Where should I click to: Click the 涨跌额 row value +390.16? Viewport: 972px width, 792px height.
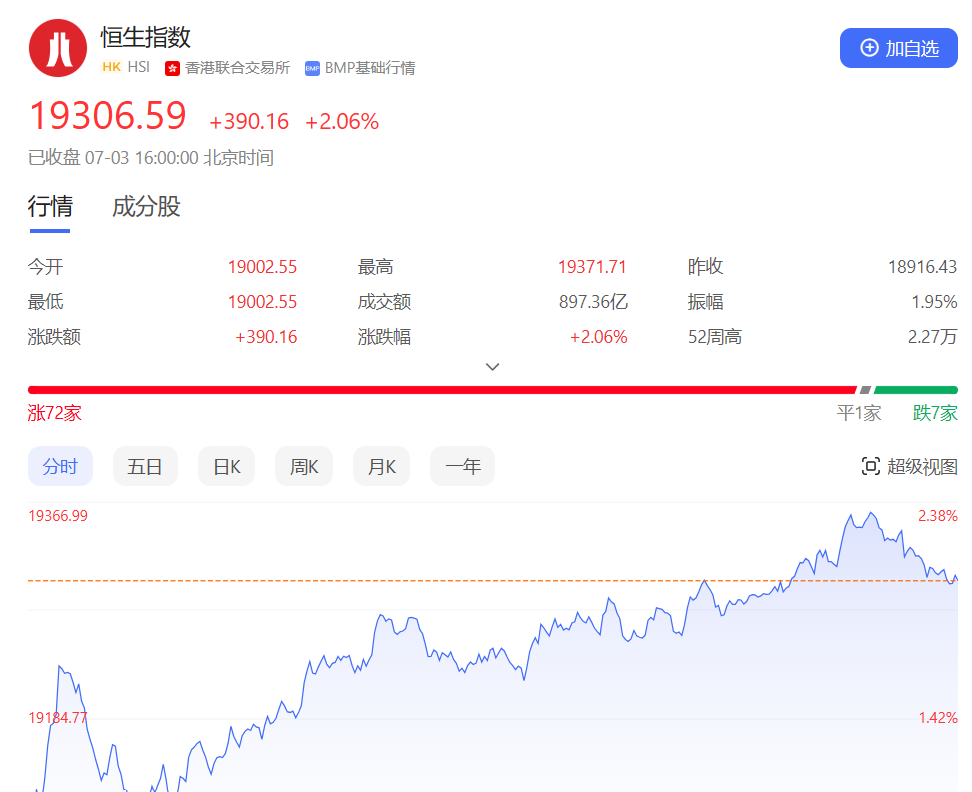[x=266, y=337]
